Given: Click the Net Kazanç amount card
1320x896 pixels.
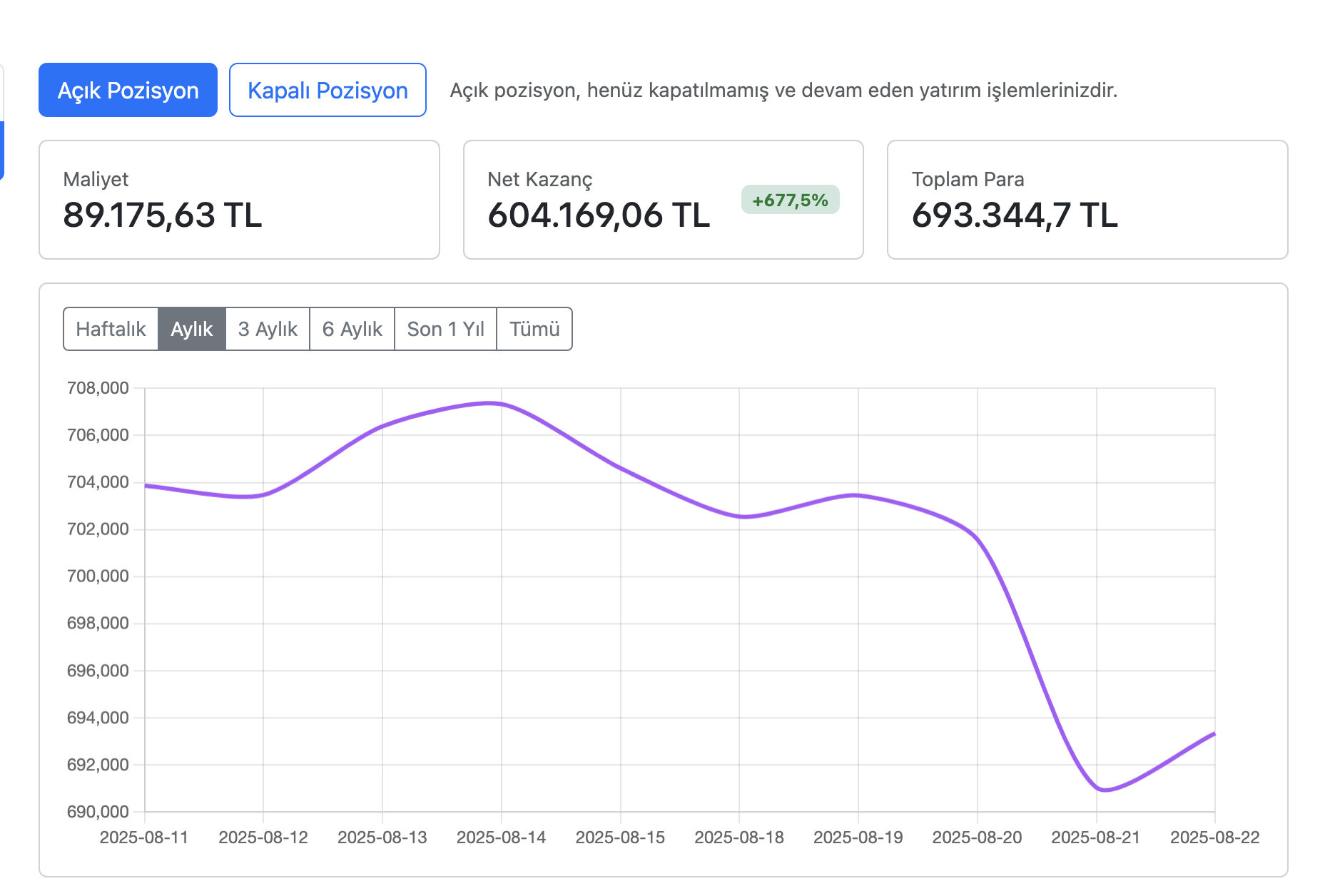Looking at the screenshot, I should pyautogui.click(x=598, y=214).
